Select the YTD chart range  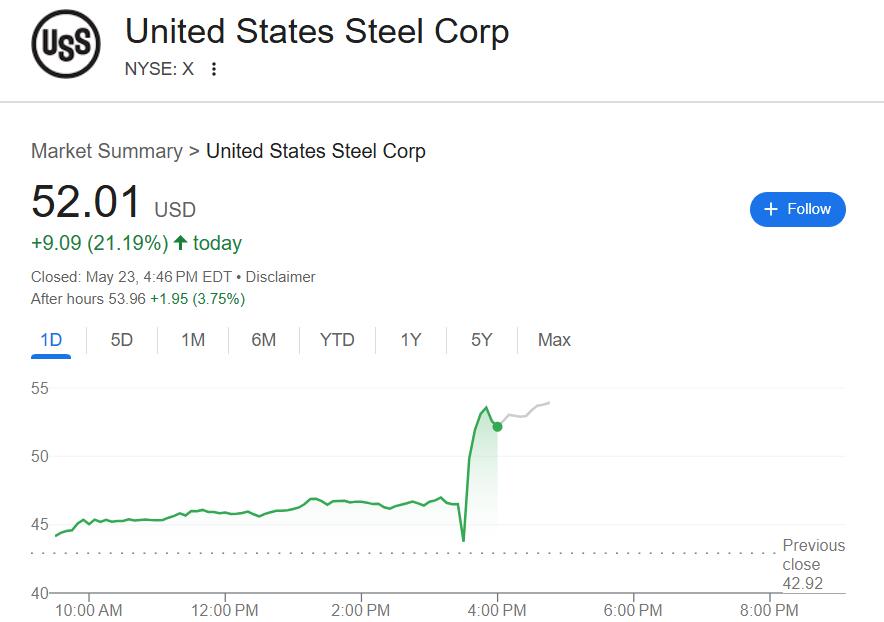(x=337, y=340)
